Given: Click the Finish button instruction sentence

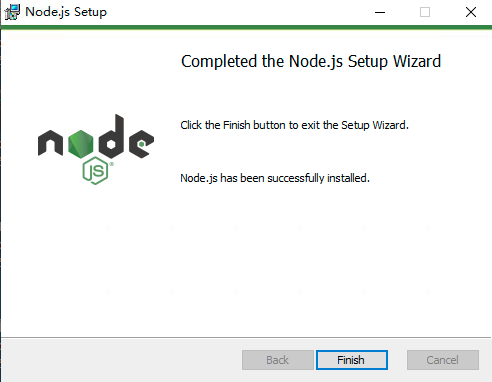Looking at the screenshot, I should (294, 125).
